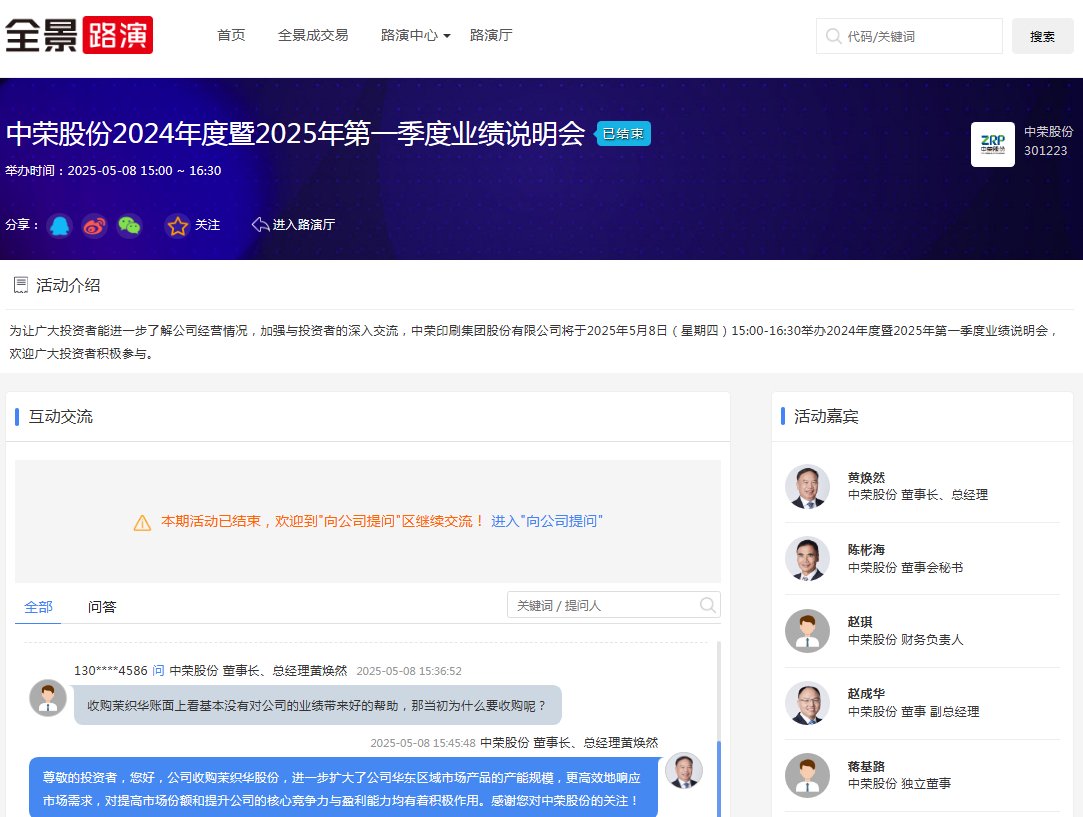Click the 中荣股份 ZRP company logo
The image size is (1083, 817).
click(992, 144)
